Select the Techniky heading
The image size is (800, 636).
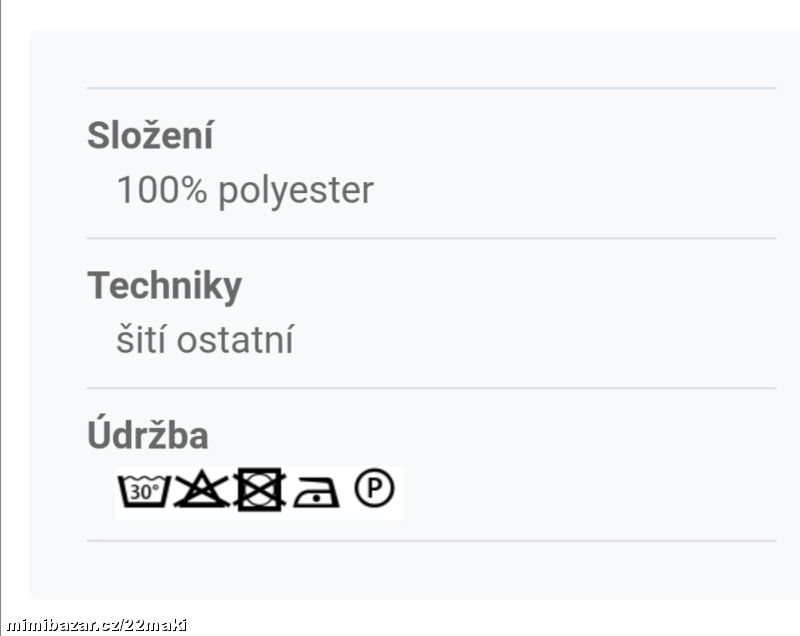pos(164,286)
